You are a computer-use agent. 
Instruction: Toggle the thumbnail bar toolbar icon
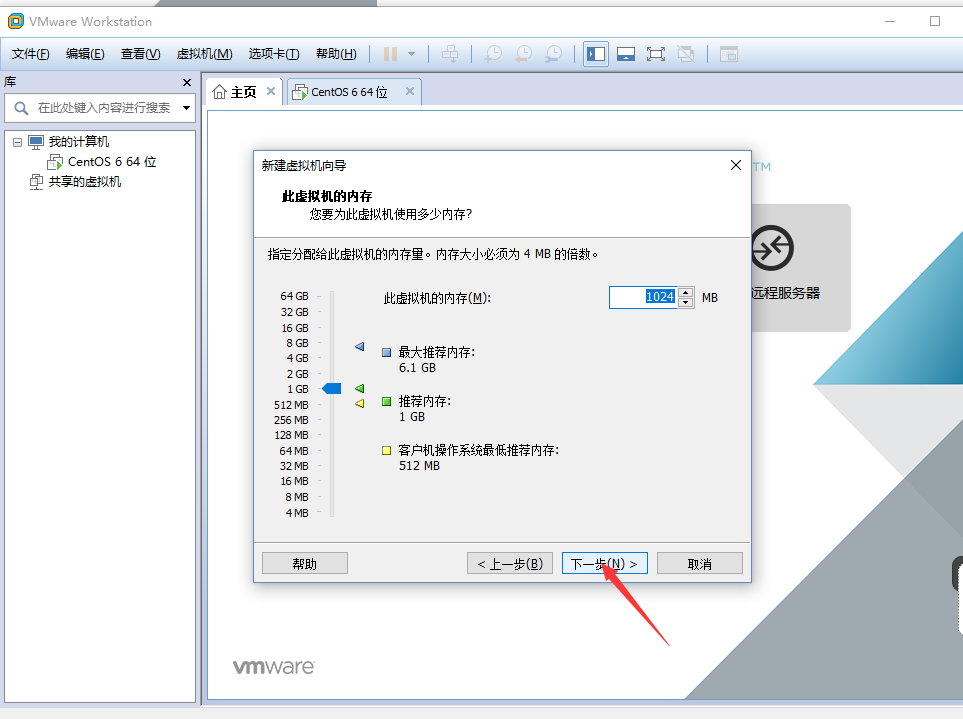(626, 54)
